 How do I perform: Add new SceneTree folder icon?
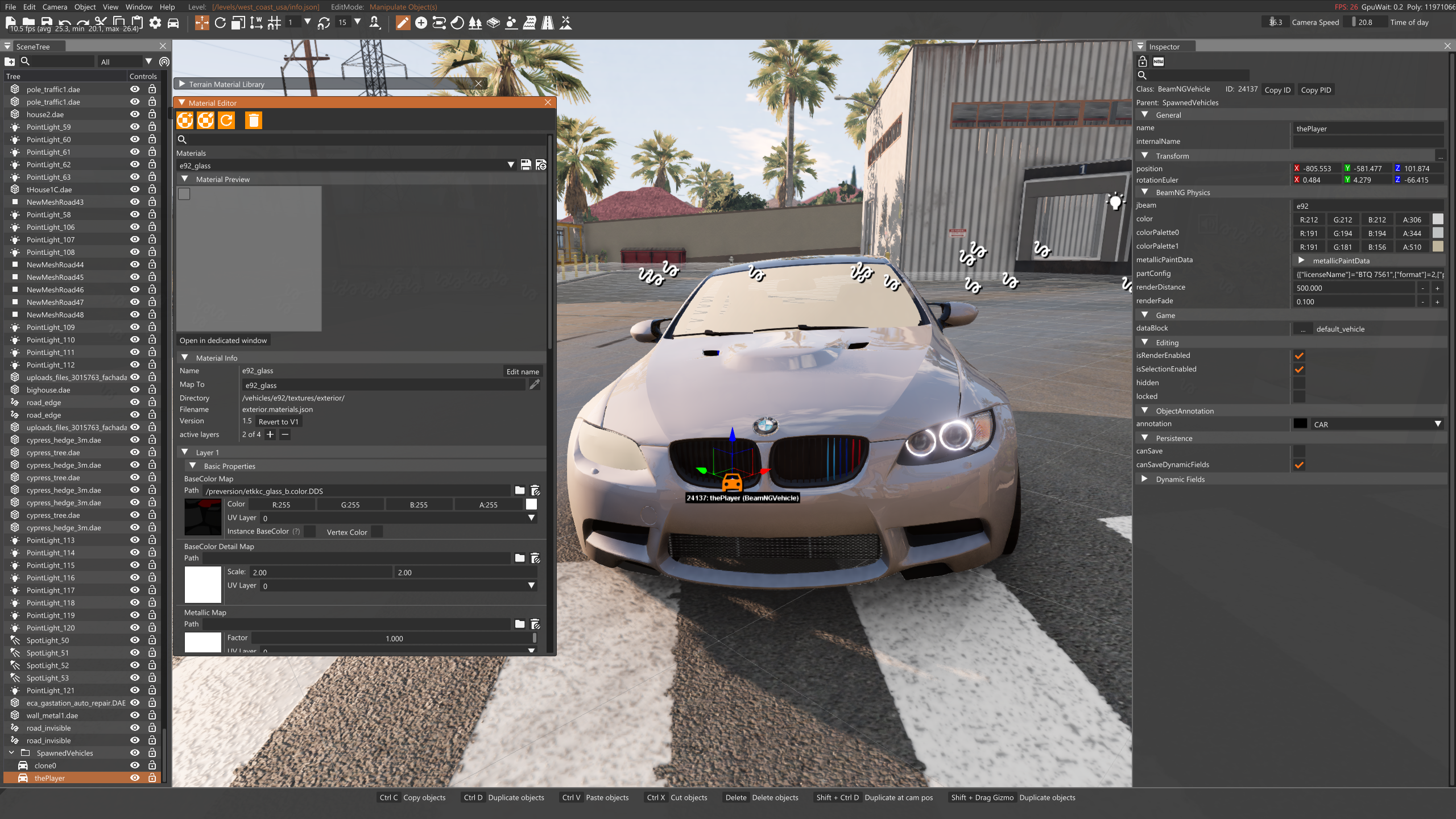[x=10, y=61]
